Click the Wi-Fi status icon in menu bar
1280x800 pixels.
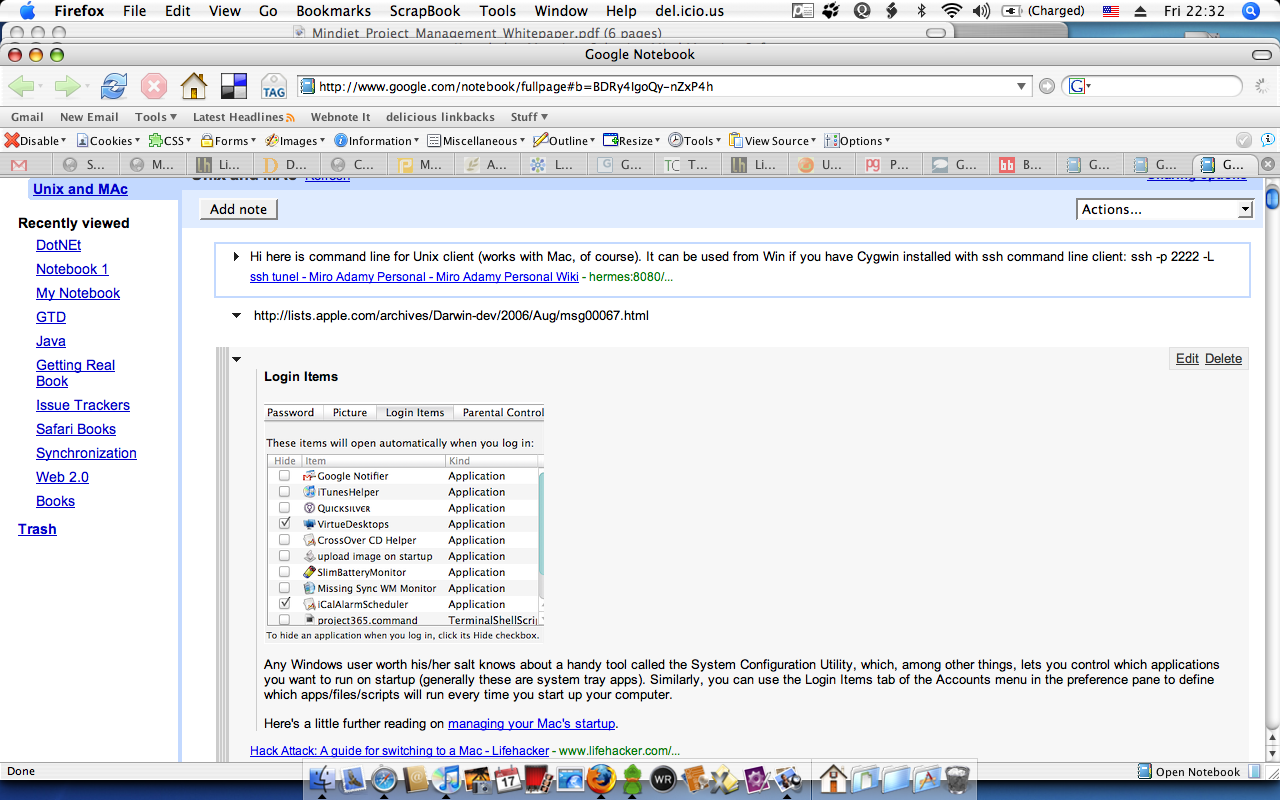[x=951, y=11]
